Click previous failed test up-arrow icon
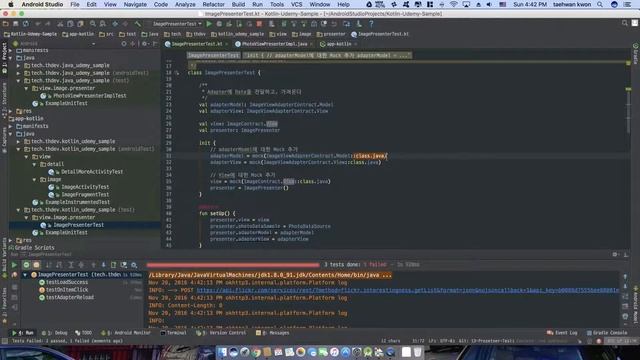The width and height of the screenshot is (640, 360). [x=93, y=265]
